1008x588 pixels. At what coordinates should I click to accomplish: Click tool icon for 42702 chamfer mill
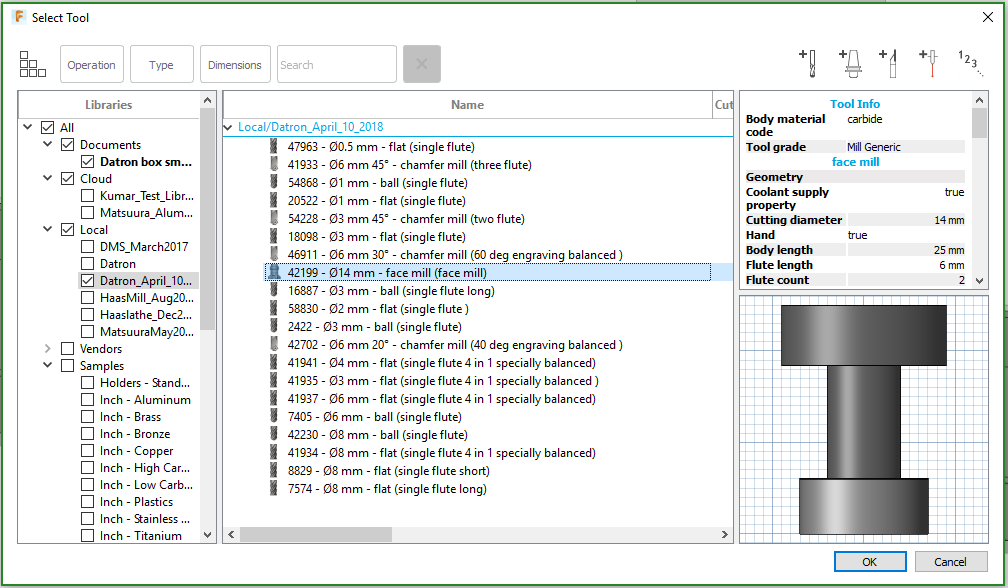274,344
